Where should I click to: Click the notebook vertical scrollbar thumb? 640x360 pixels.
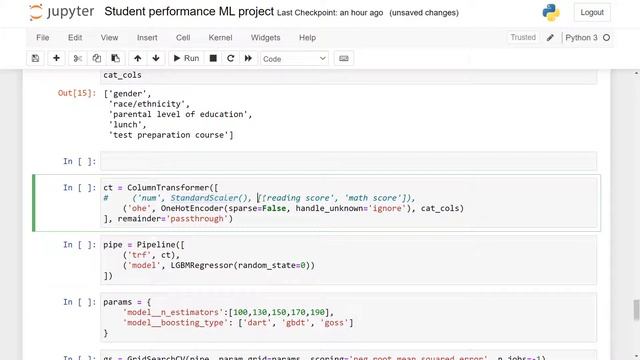point(636,311)
